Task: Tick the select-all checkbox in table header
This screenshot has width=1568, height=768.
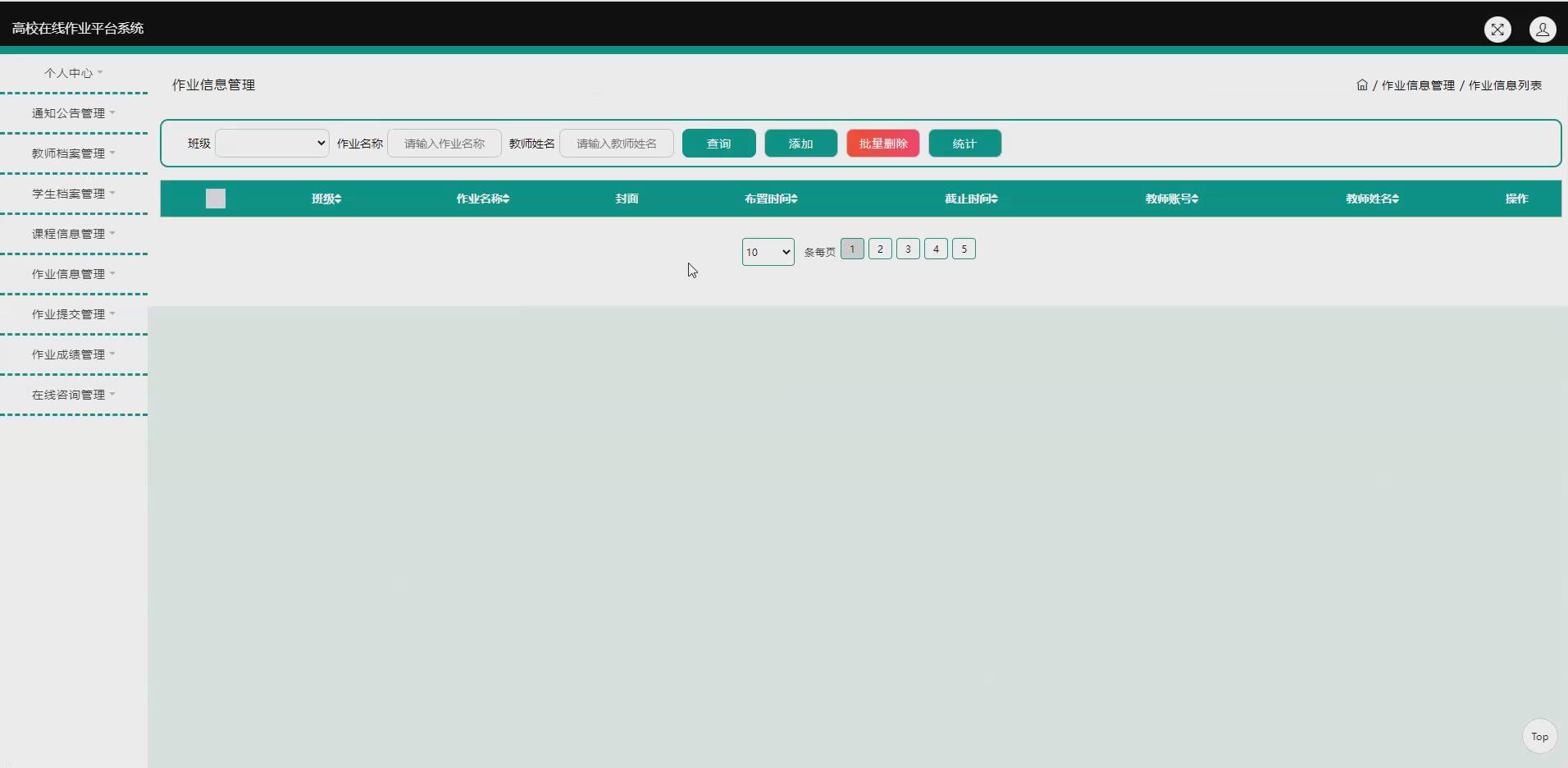Action: pyautogui.click(x=216, y=199)
